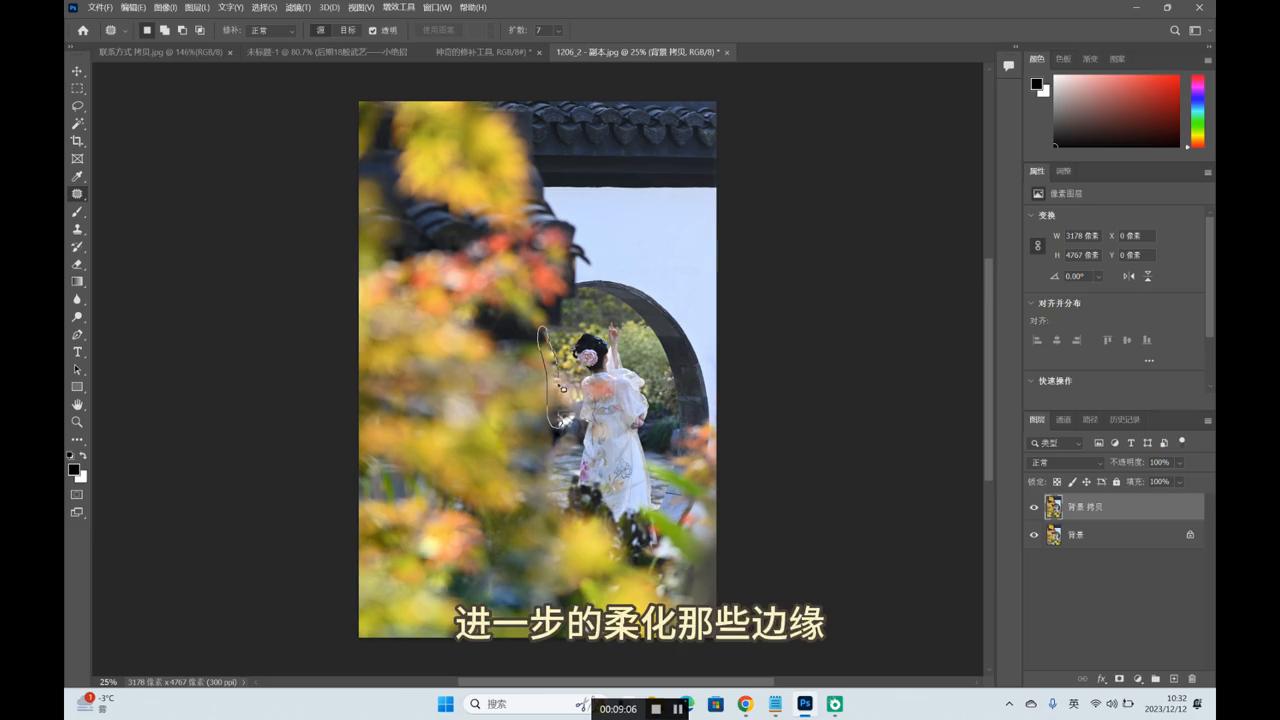The width and height of the screenshot is (1280, 720).
Task: Click the 源 button in the options bar
Action: pos(320,30)
